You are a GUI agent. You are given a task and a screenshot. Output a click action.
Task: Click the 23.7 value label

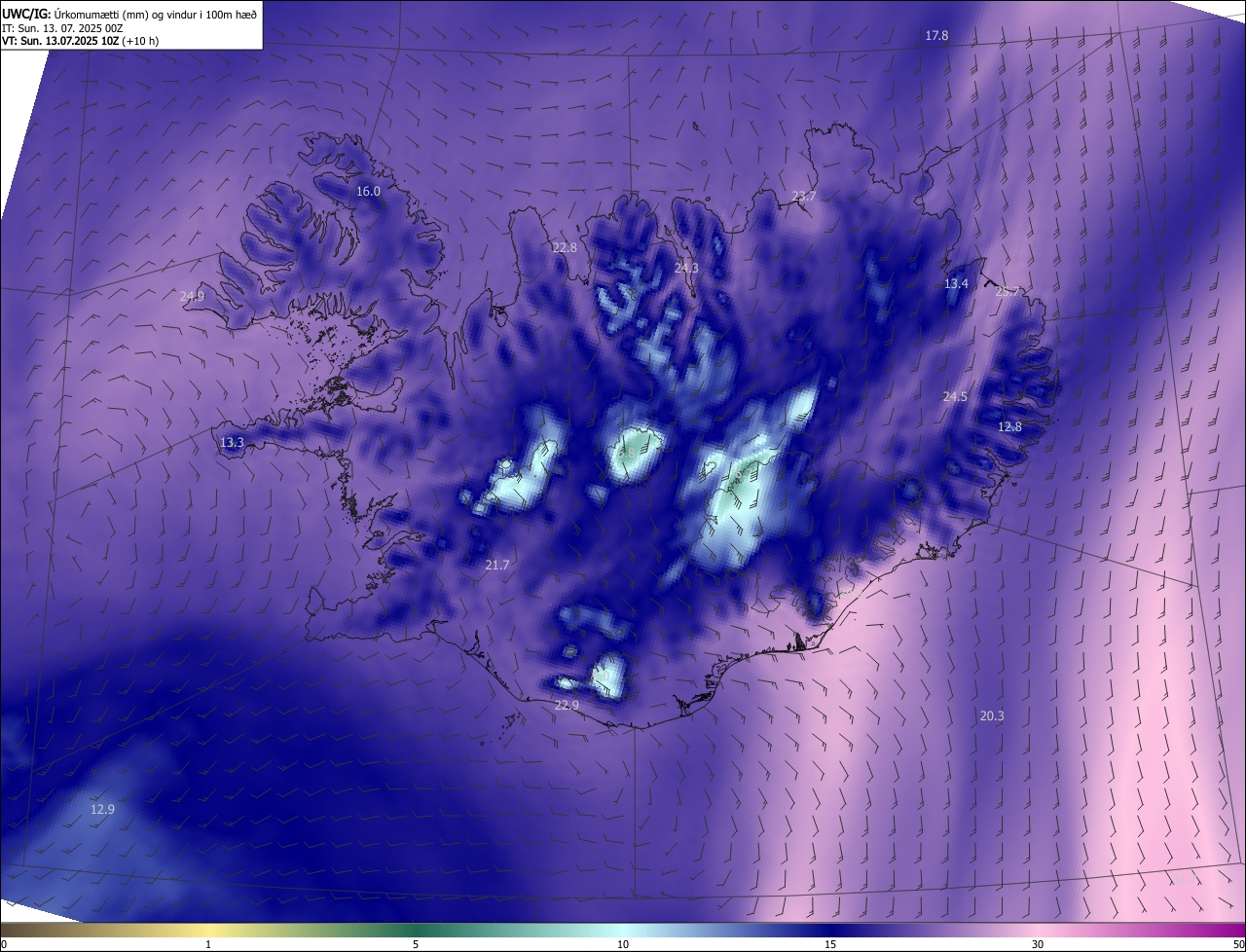[804, 197]
